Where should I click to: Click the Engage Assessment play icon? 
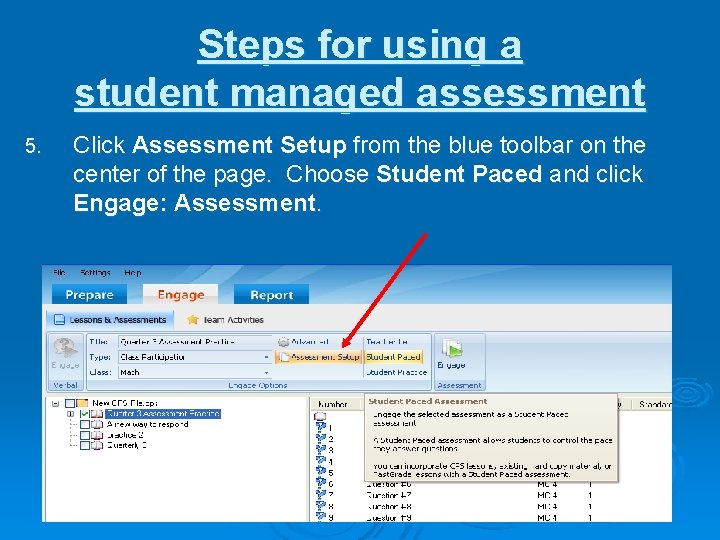coord(452,349)
